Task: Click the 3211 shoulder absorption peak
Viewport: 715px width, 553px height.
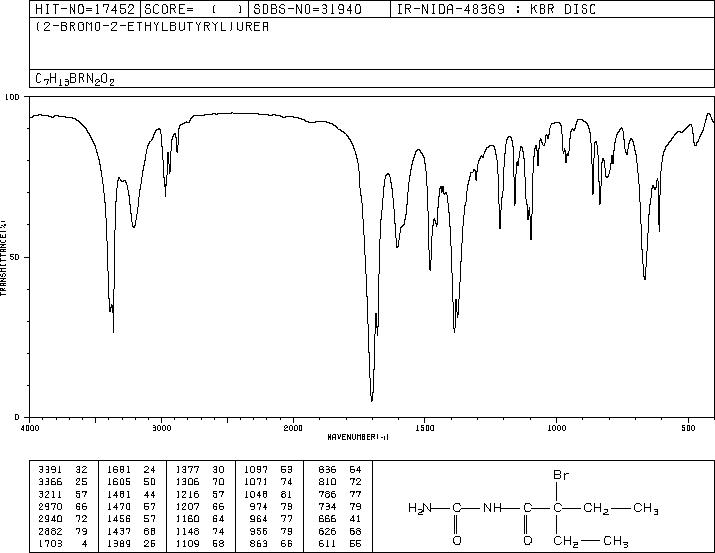Action: (134, 226)
